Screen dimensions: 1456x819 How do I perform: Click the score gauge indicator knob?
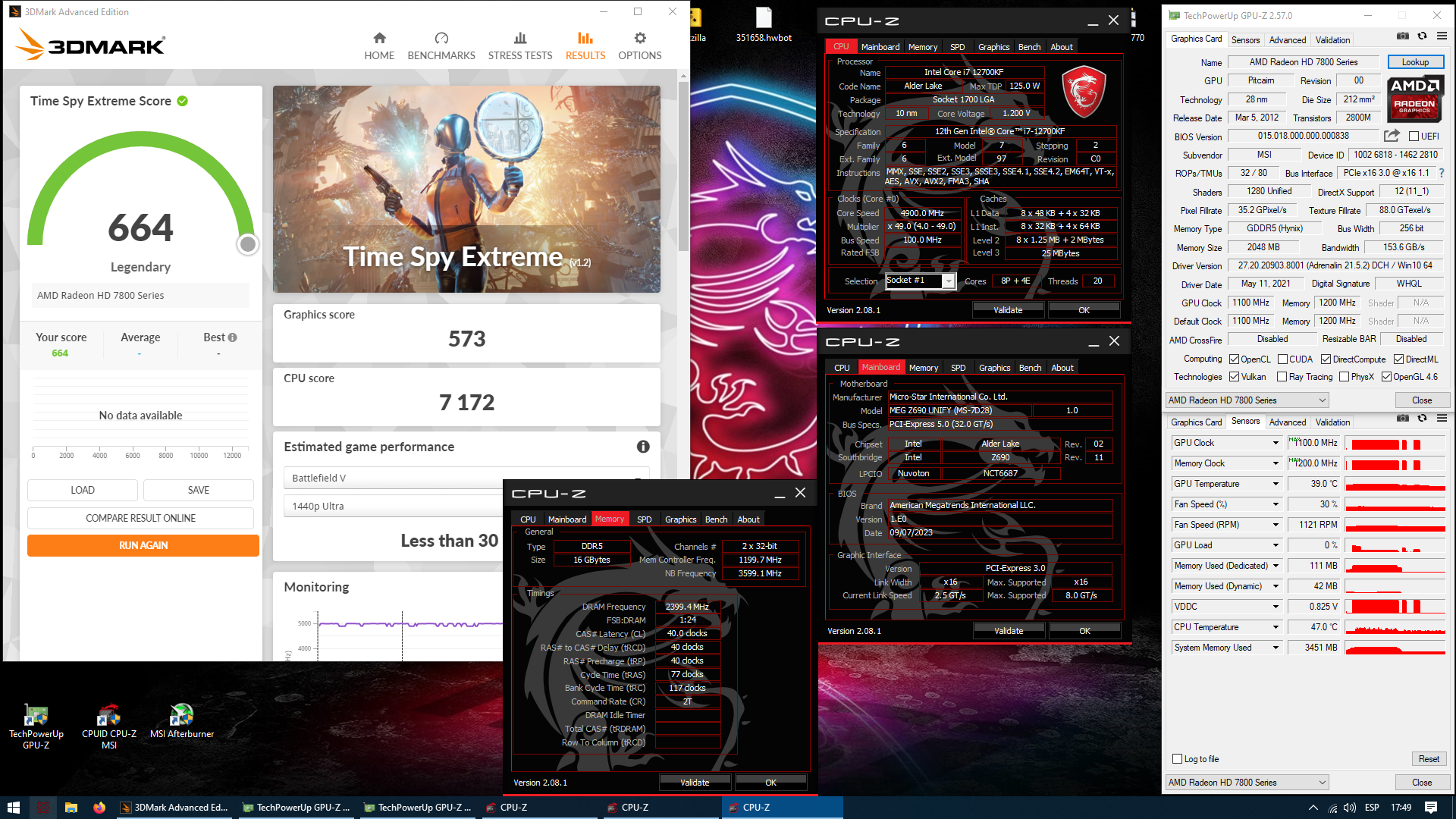click(247, 244)
